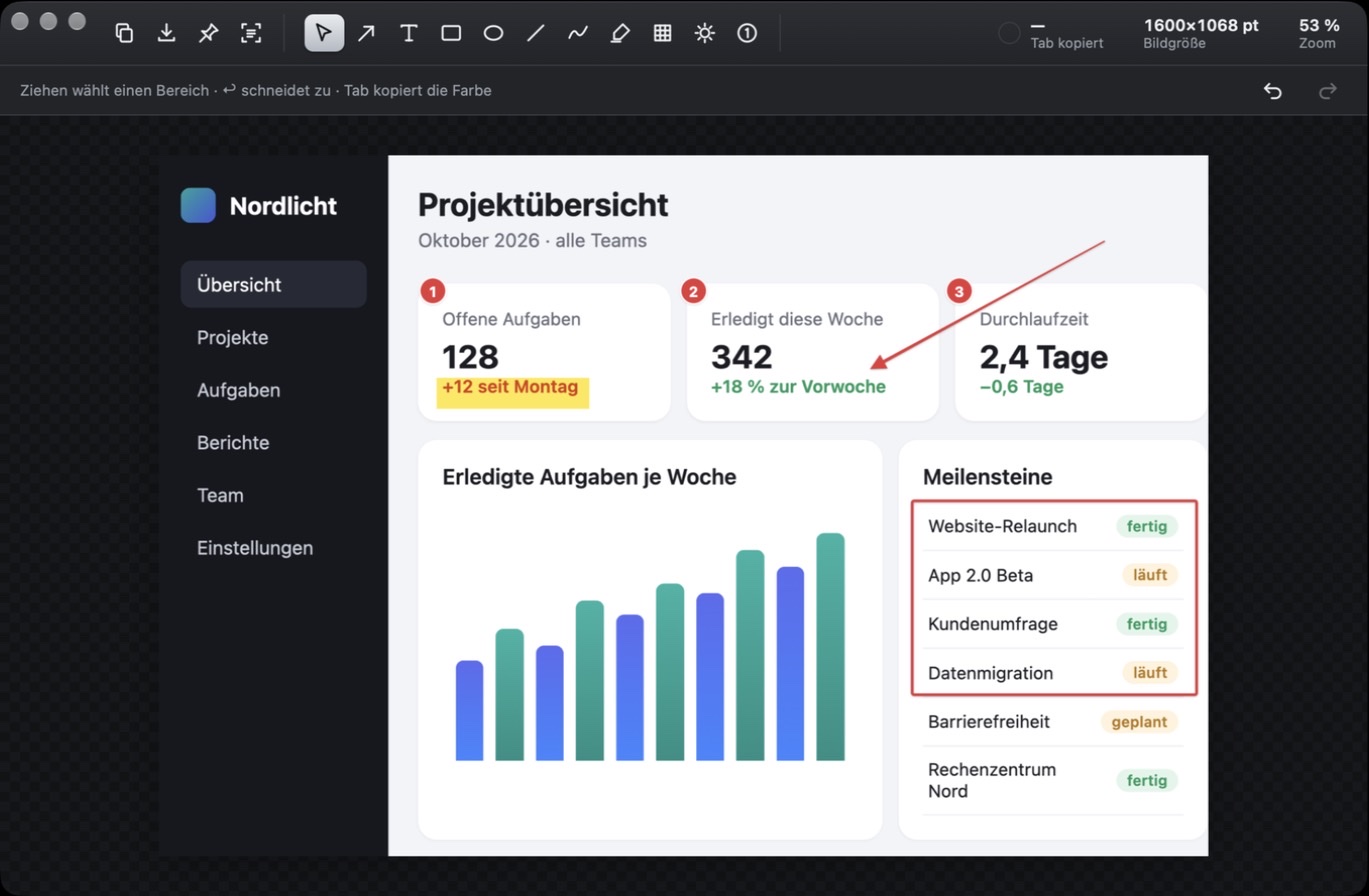Image resolution: width=1369 pixels, height=896 pixels.
Task: Click the 'fertig' badge beside Website-Relaunch
Action: (x=1147, y=526)
